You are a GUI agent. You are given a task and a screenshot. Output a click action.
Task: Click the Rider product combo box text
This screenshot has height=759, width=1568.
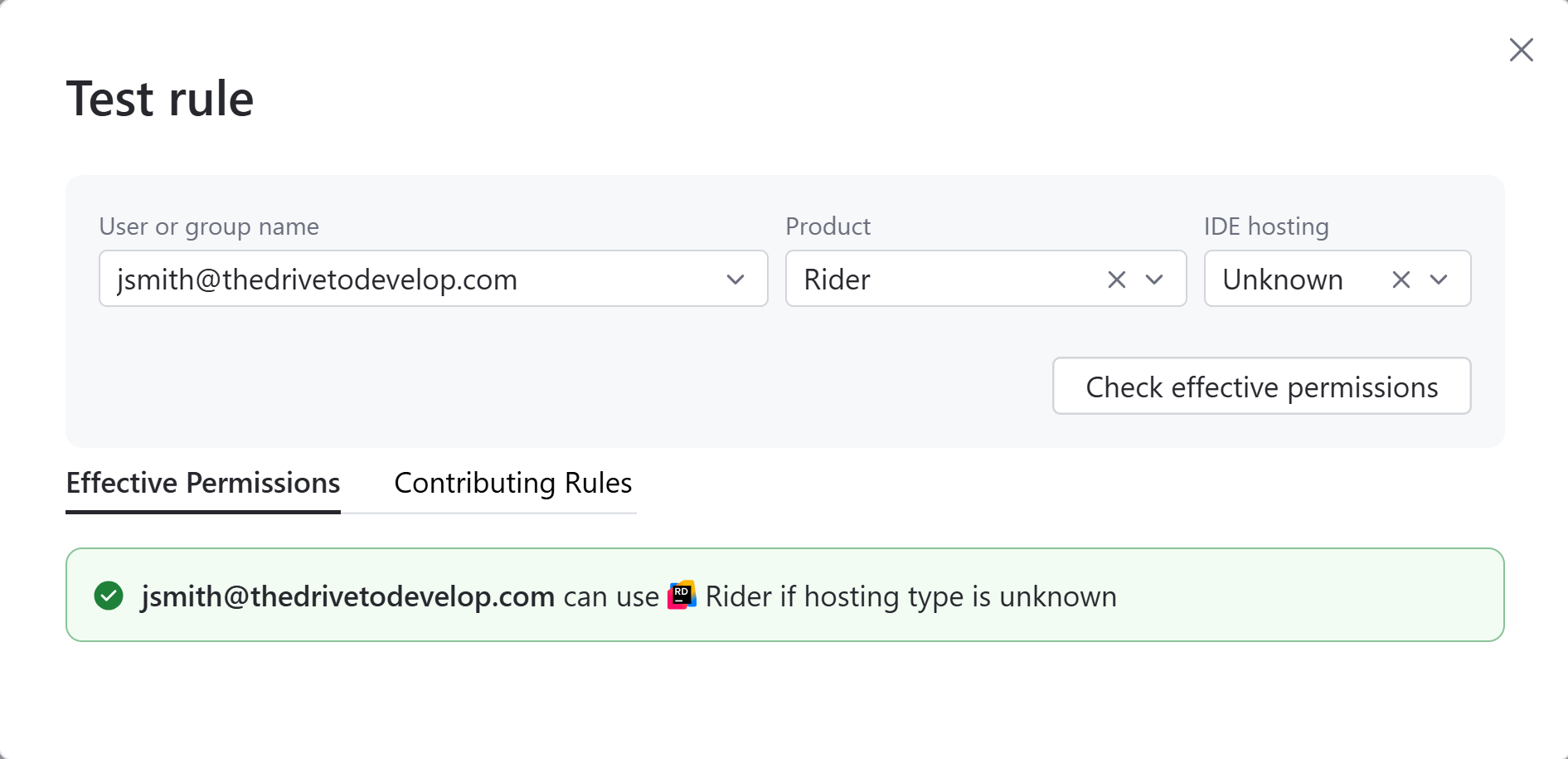coord(837,280)
